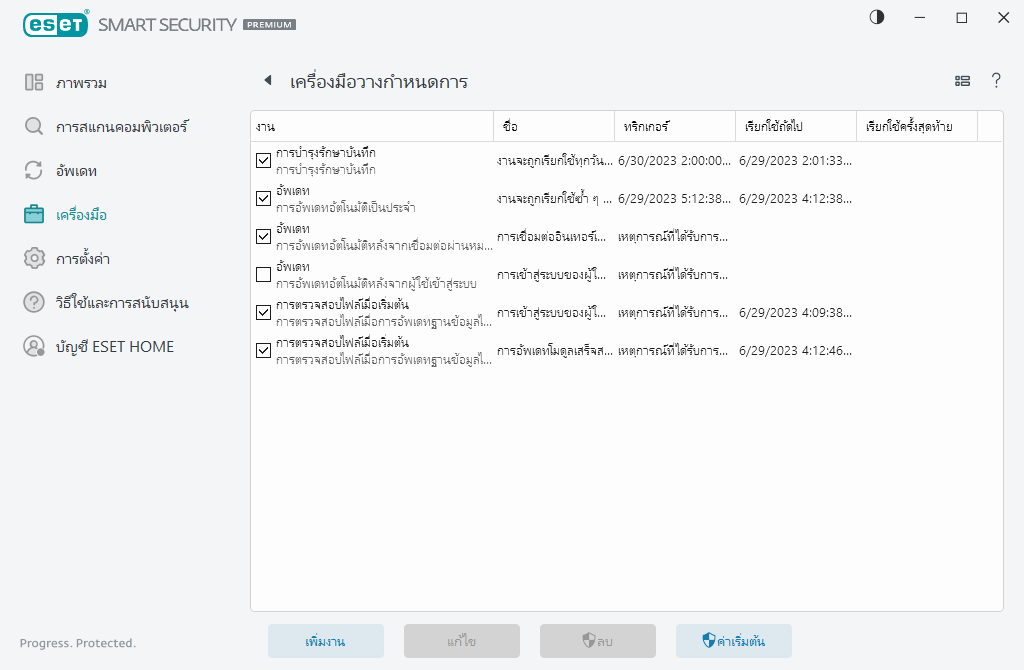Click the magnifier icon for การสแกนคอมพิวเตอร์

[x=34, y=127]
